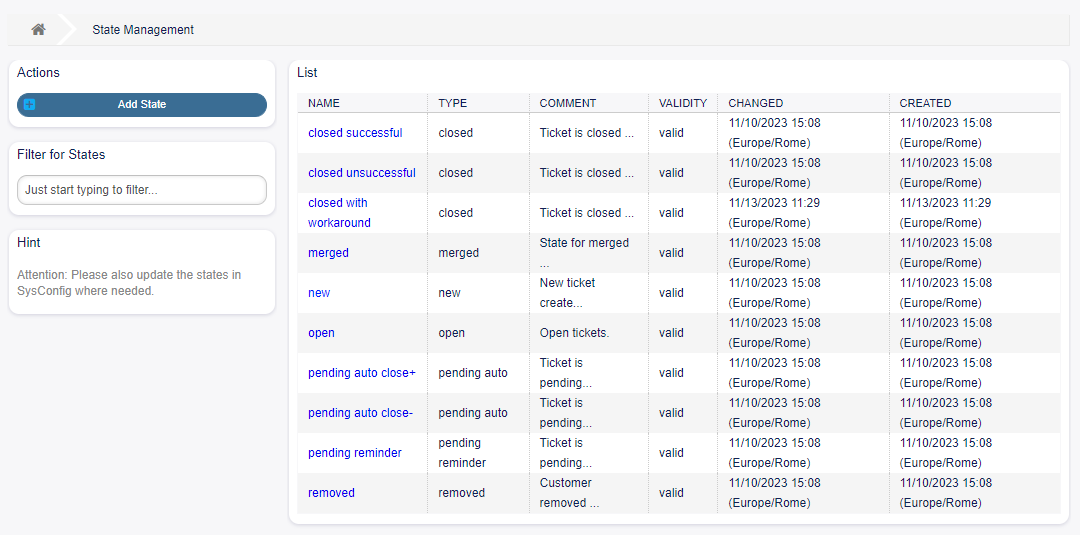Sort list by NAME column header
The width and height of the screenshot is (1080, 535).
(x=324, y=103)
